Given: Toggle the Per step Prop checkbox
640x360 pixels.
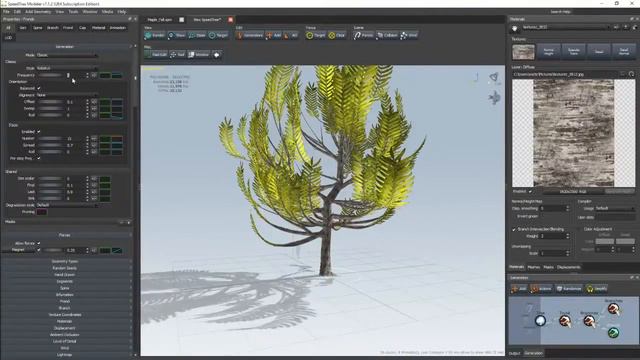Looking at the screenshot, I should click(39, 158).
